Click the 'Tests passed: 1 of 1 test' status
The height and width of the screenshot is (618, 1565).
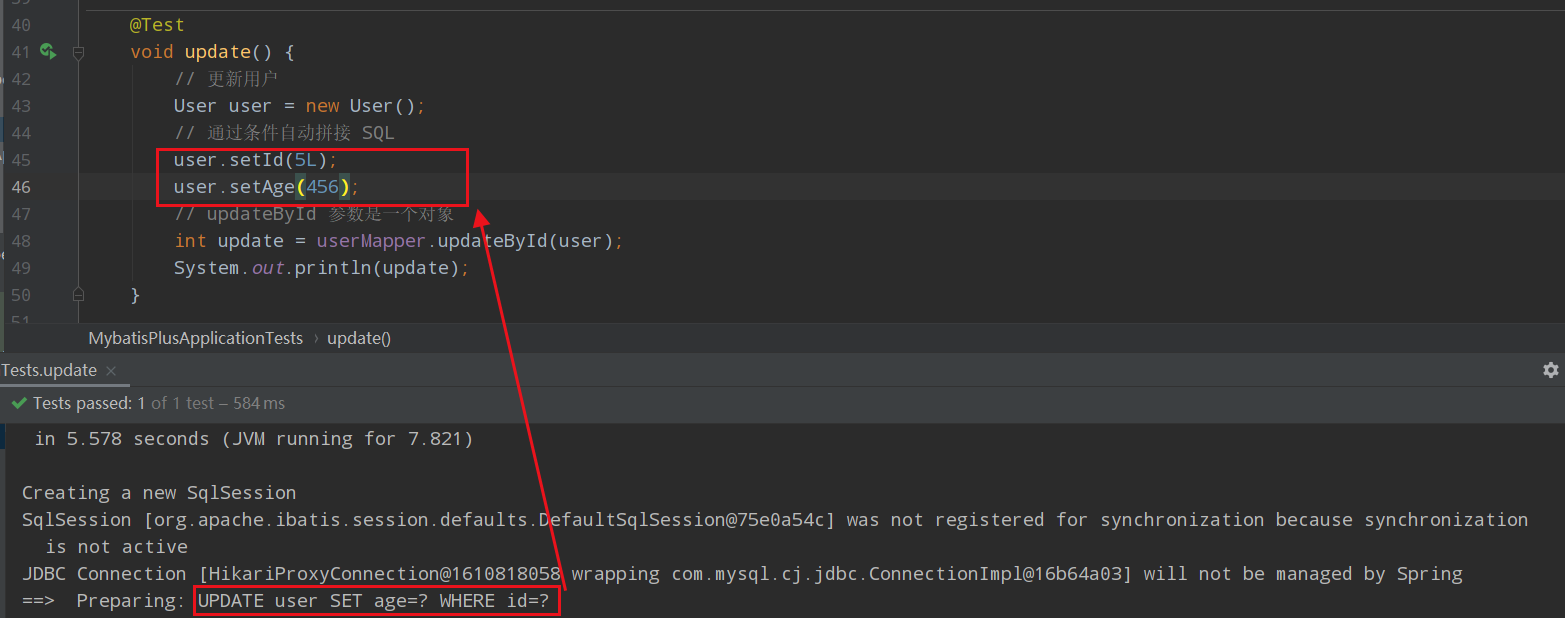(124, 403)
